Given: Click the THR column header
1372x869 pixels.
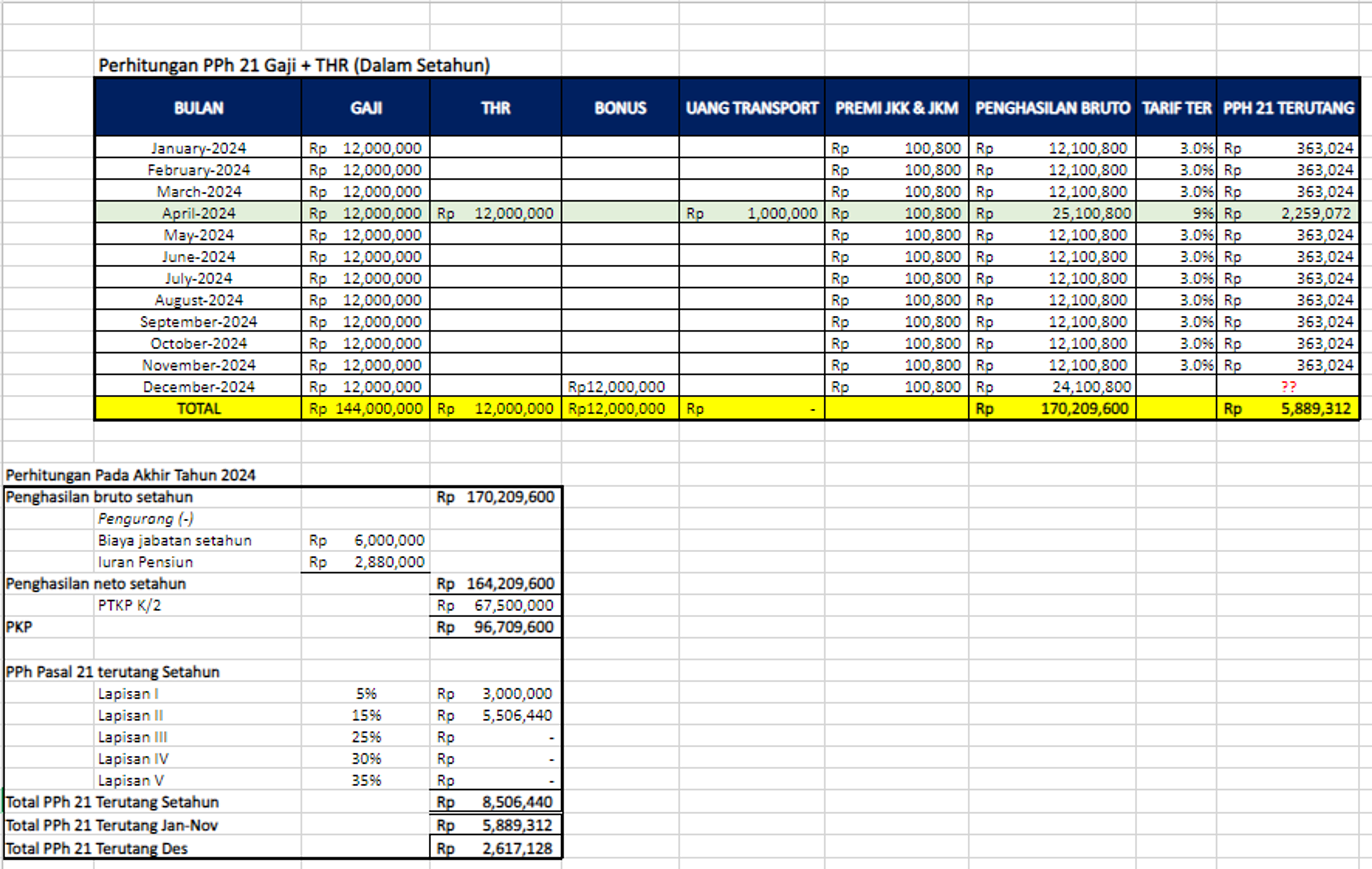Looking at the screenshot, I should coord(496,108).
